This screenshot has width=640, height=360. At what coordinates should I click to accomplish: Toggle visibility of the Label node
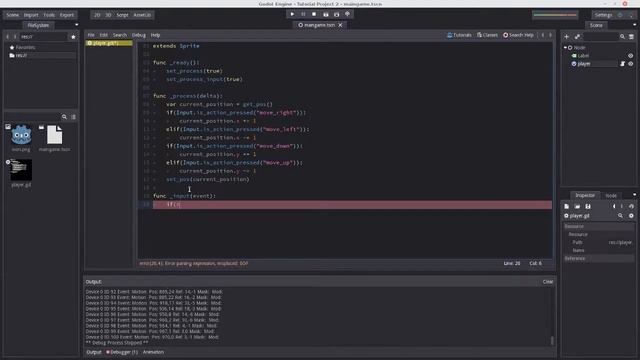pyautogui.click(x=631, y=56)
